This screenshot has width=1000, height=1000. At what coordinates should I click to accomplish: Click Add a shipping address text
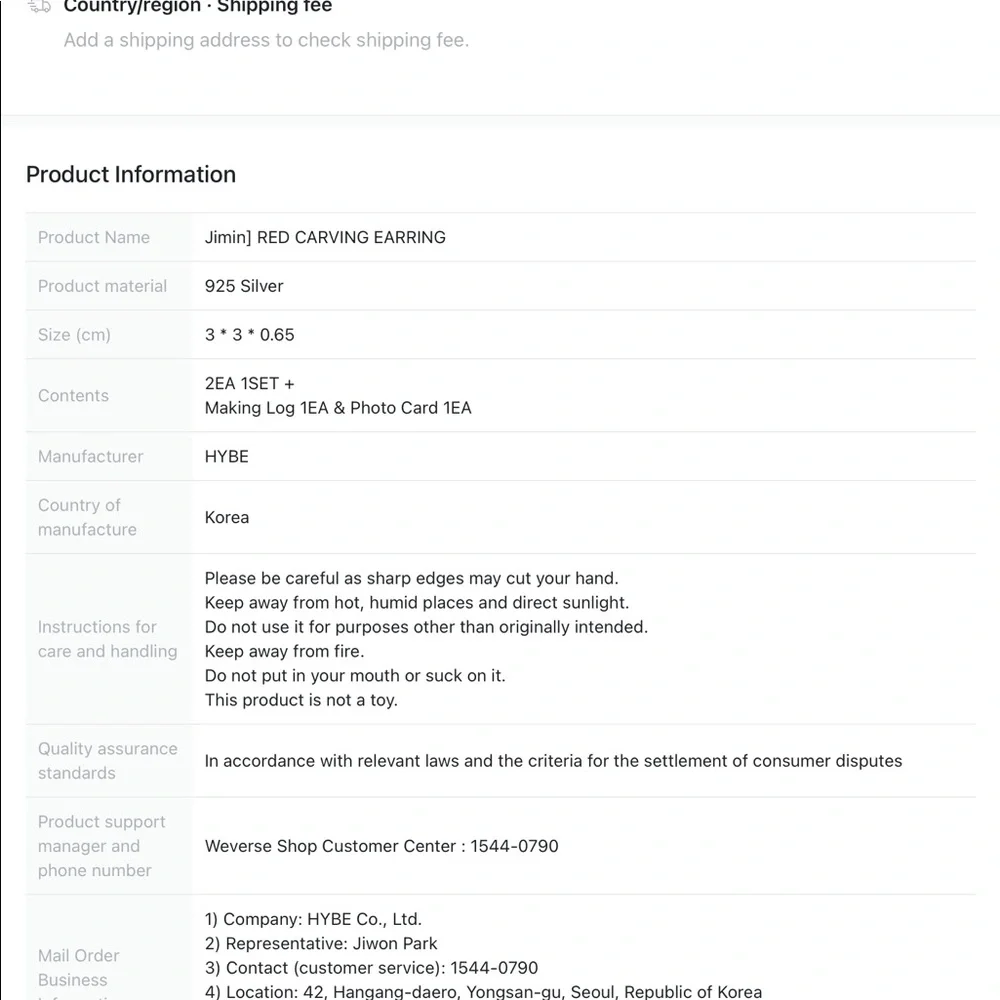coord(266,40)
